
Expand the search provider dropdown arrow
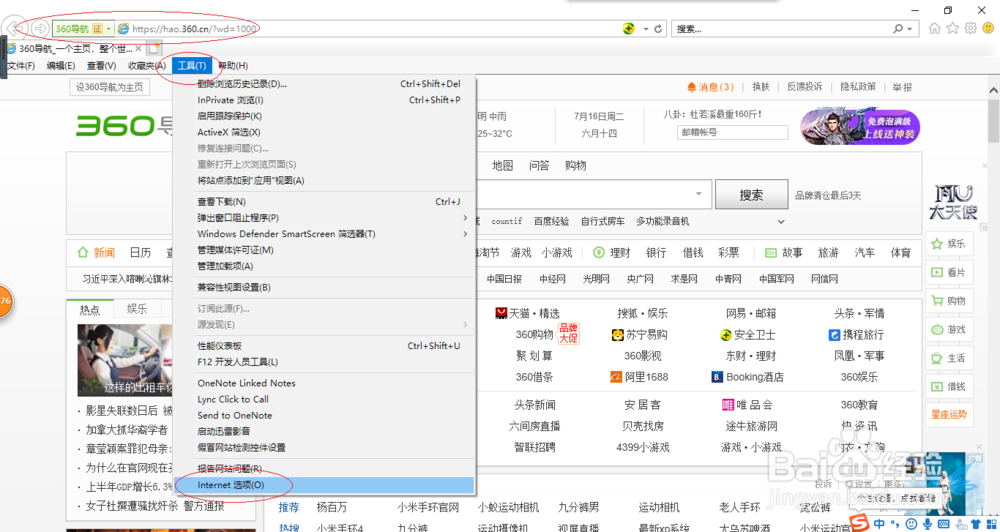click(x=909, y=29)
